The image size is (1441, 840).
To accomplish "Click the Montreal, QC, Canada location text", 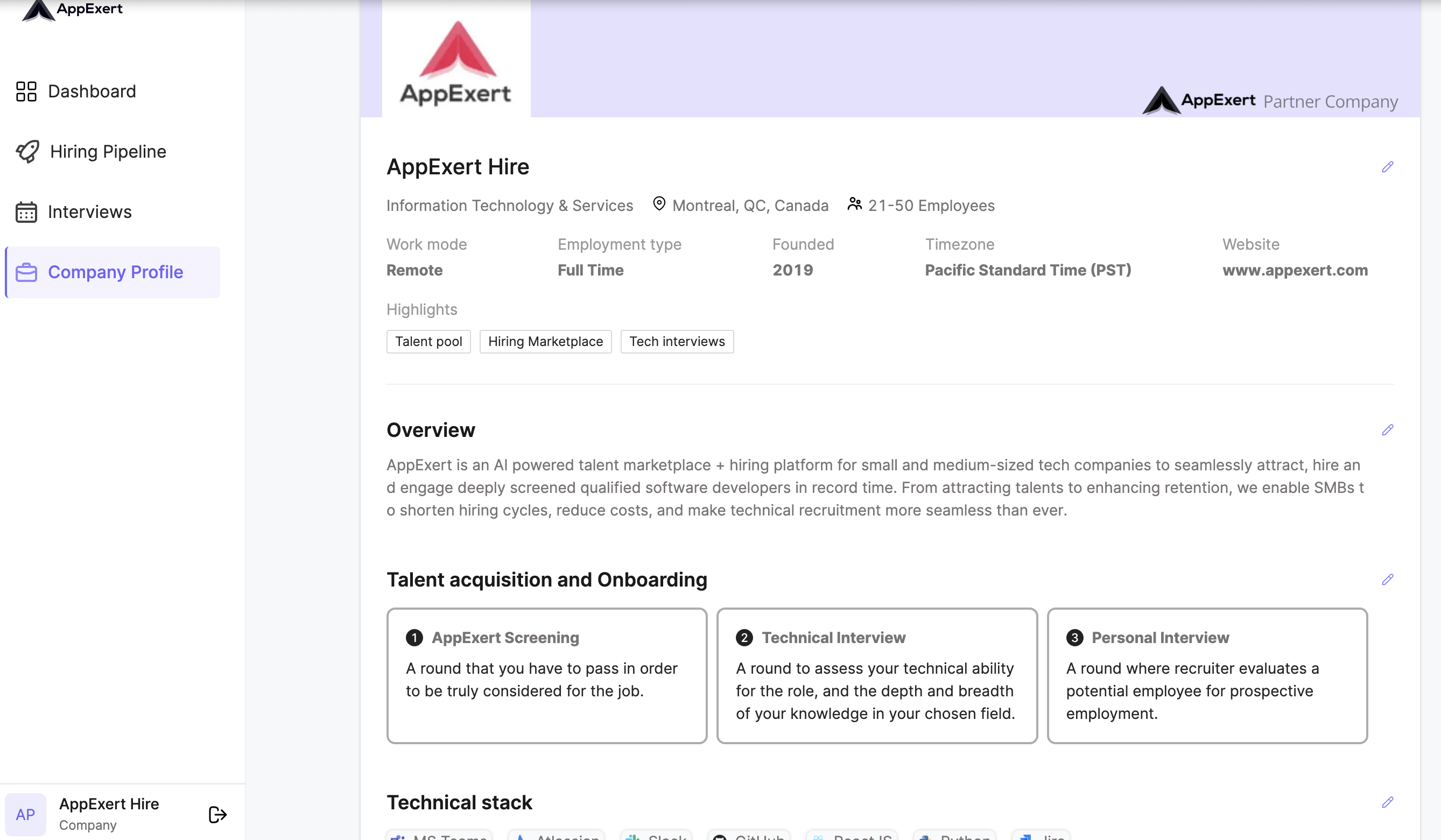I will point(750,206).
